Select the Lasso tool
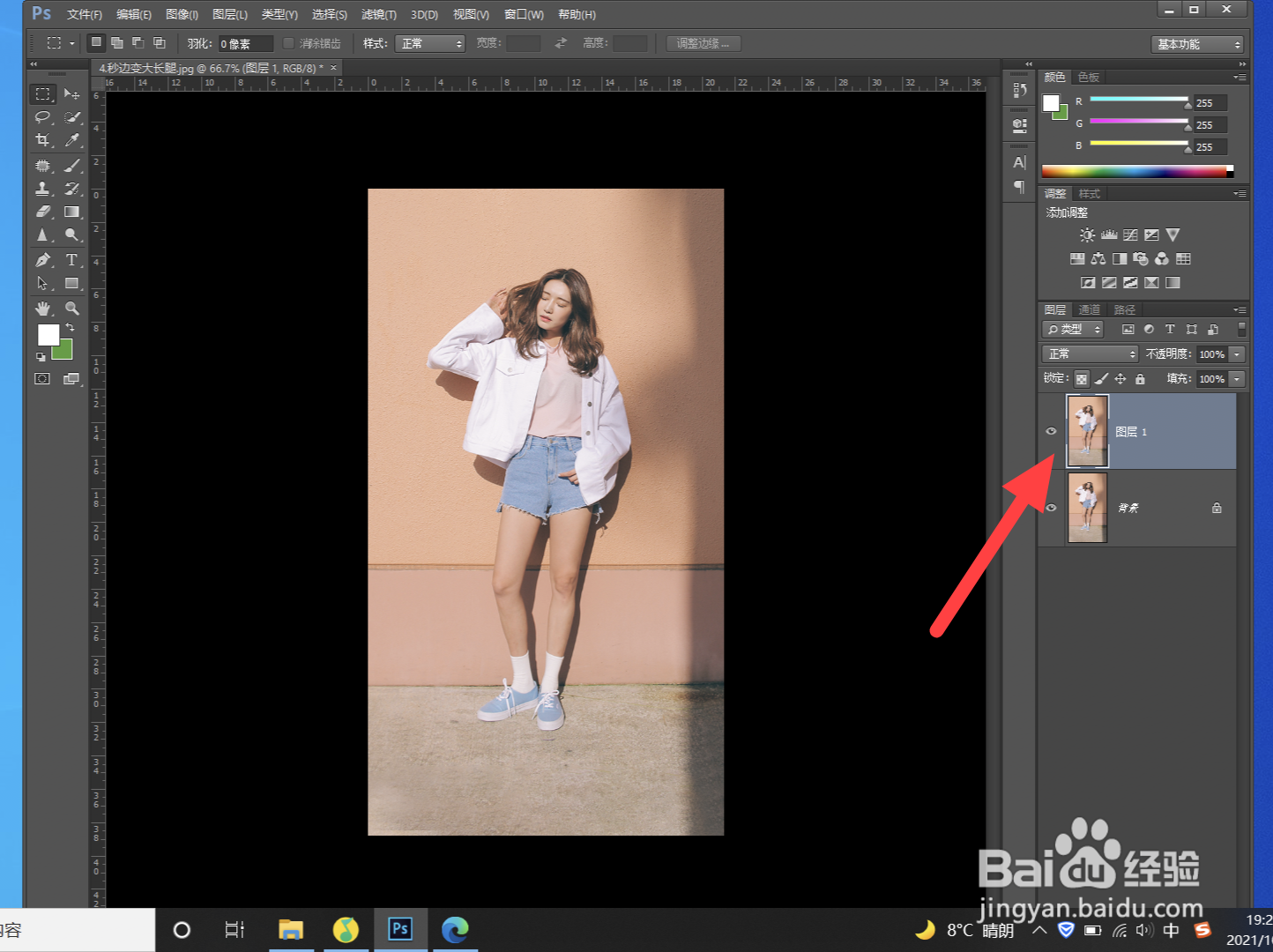Screen dimensions: 1273x952 tap(42, 117)
